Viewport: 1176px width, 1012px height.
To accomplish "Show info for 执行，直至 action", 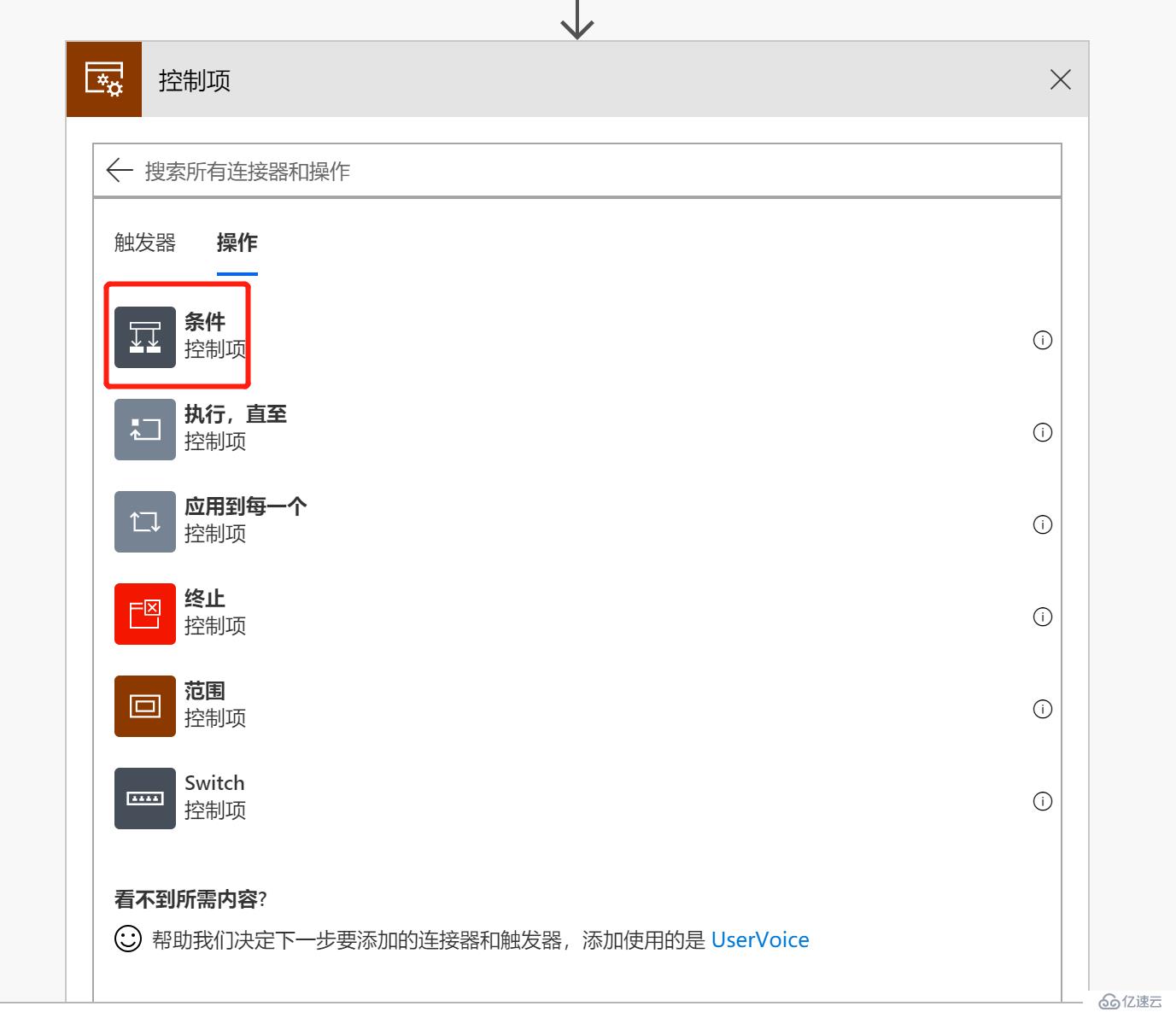I will [x=1043, y=432].
